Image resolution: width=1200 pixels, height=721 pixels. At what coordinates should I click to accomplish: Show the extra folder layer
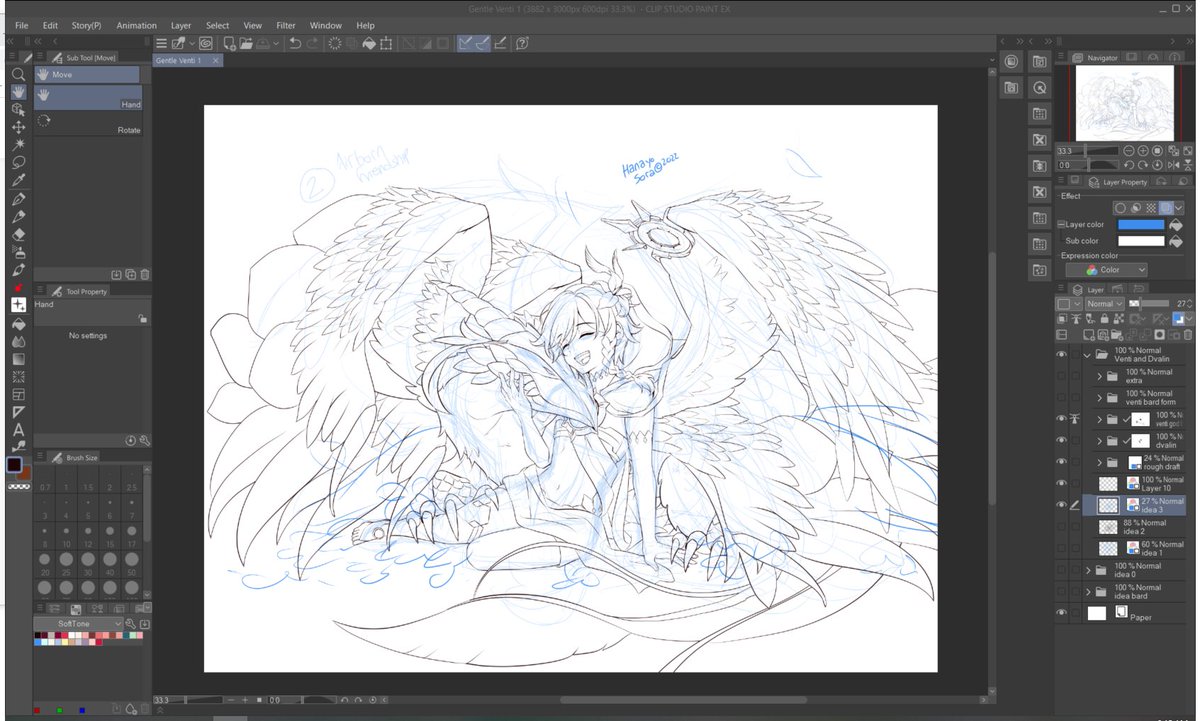(x=1062, y=376)
